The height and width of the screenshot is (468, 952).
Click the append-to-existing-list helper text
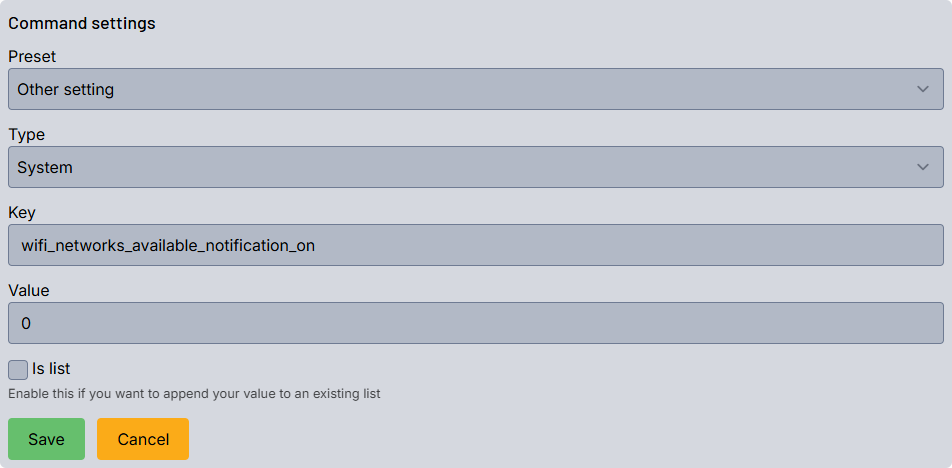tap(194, 393)
